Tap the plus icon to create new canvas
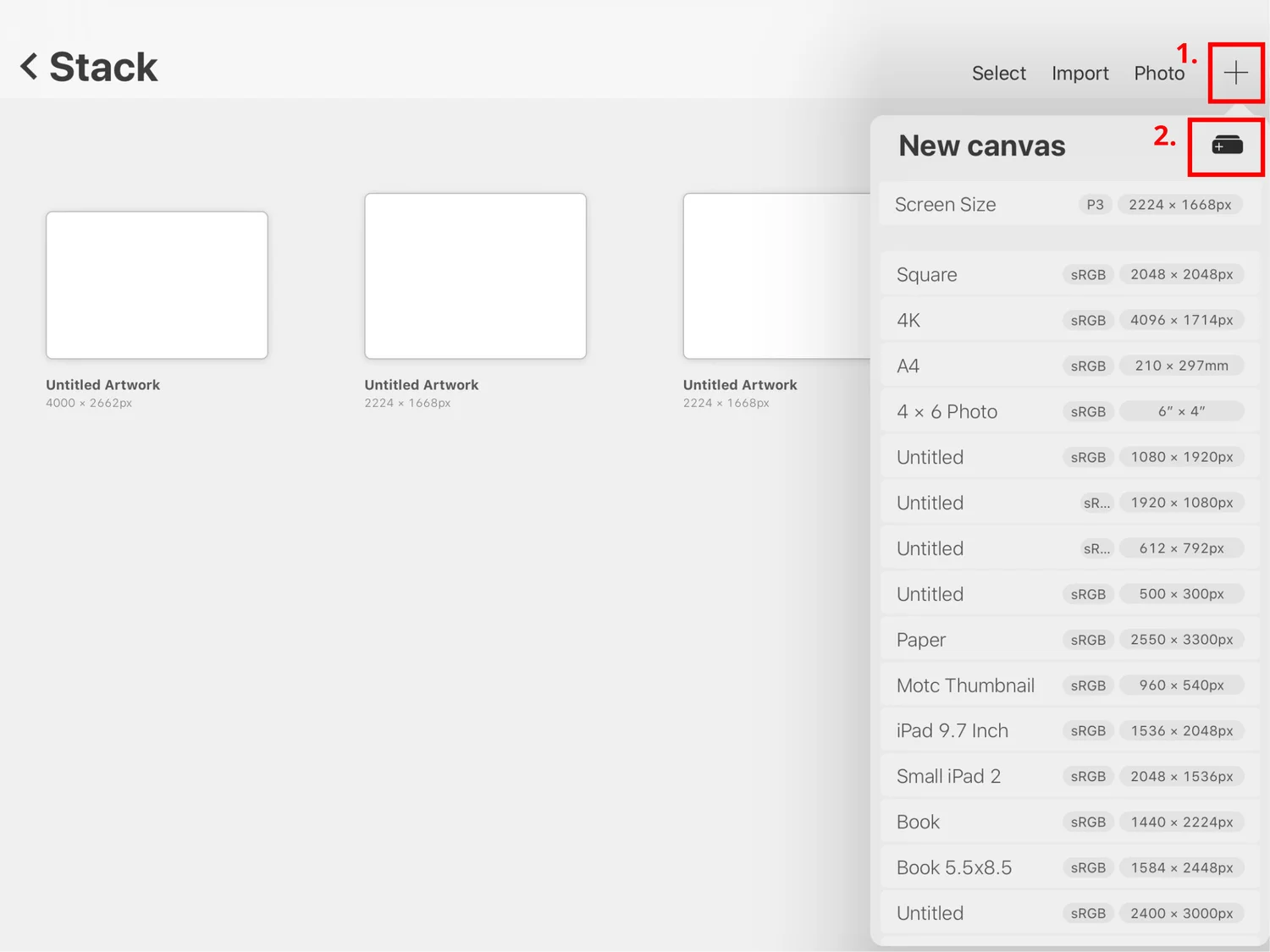The width and height of the screenshot is (1270, 952). pyautogui.click(x=1235, y=73)
